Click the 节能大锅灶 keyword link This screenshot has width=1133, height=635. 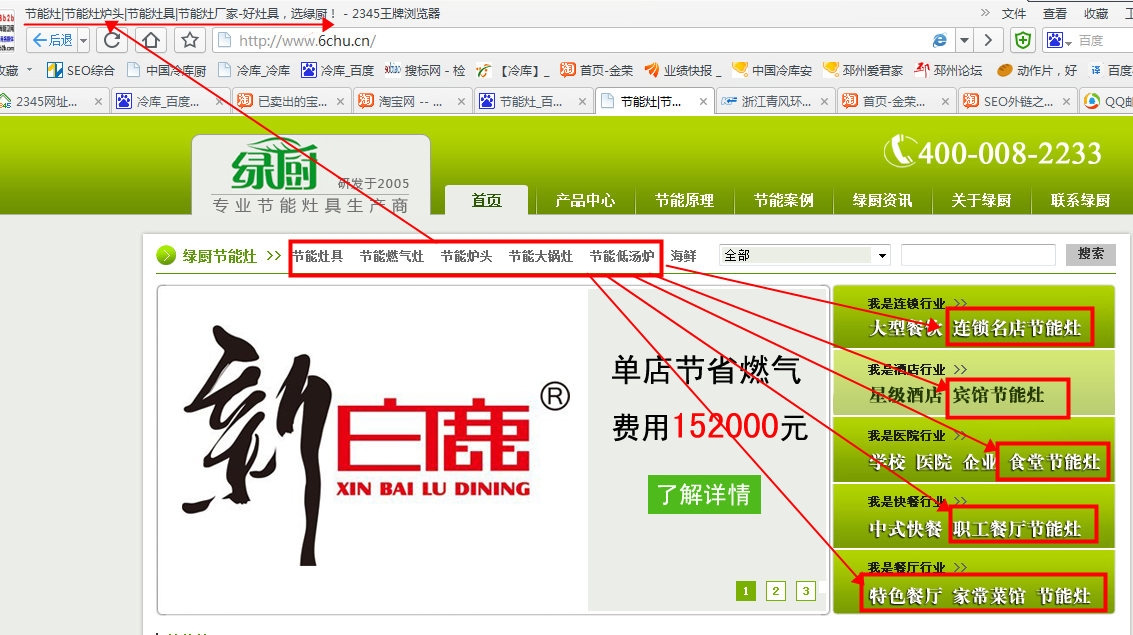pos(540,256)
